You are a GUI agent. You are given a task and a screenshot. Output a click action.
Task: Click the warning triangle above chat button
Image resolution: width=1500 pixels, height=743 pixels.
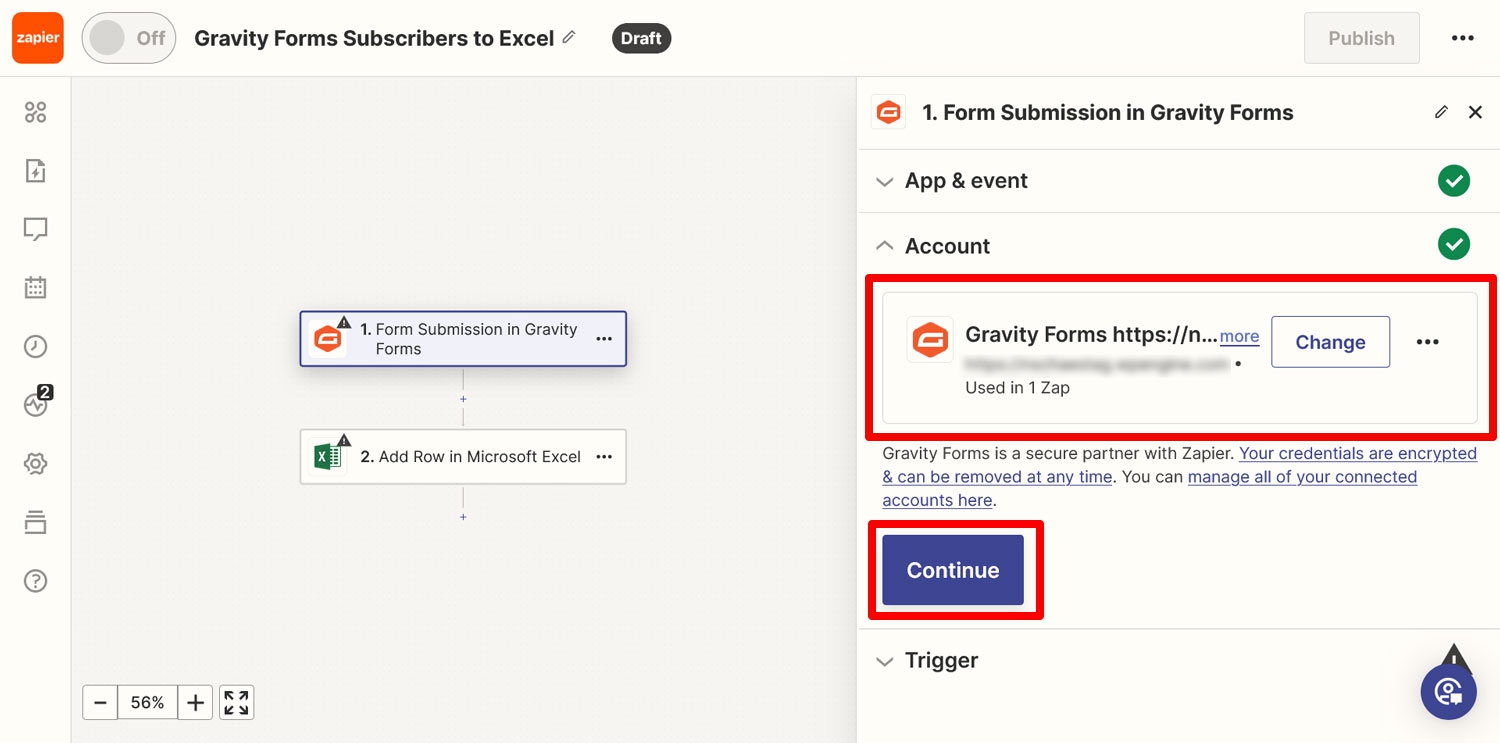pos(1455,657)
